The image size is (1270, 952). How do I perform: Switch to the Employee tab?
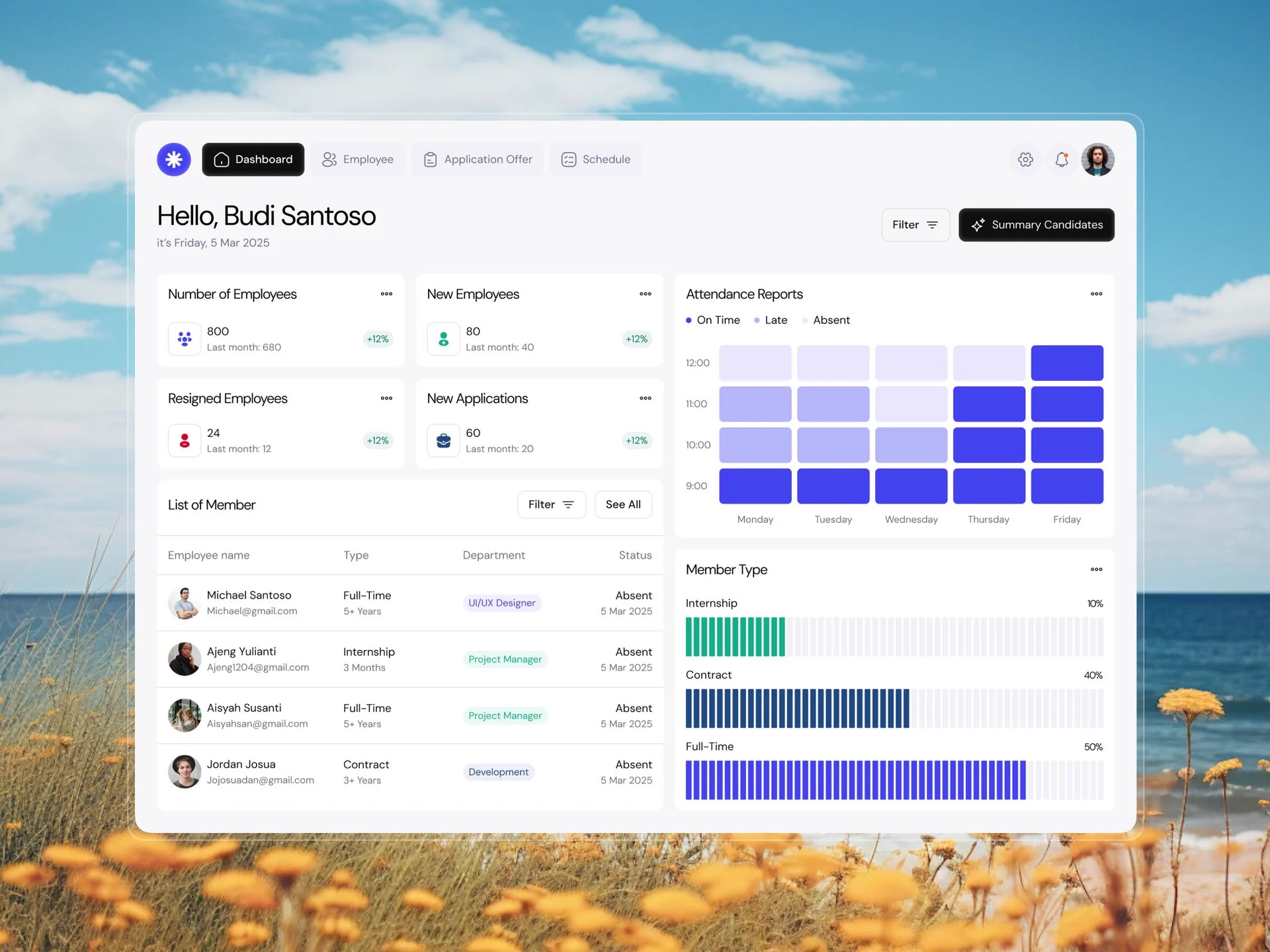click(x=358, y=159)
